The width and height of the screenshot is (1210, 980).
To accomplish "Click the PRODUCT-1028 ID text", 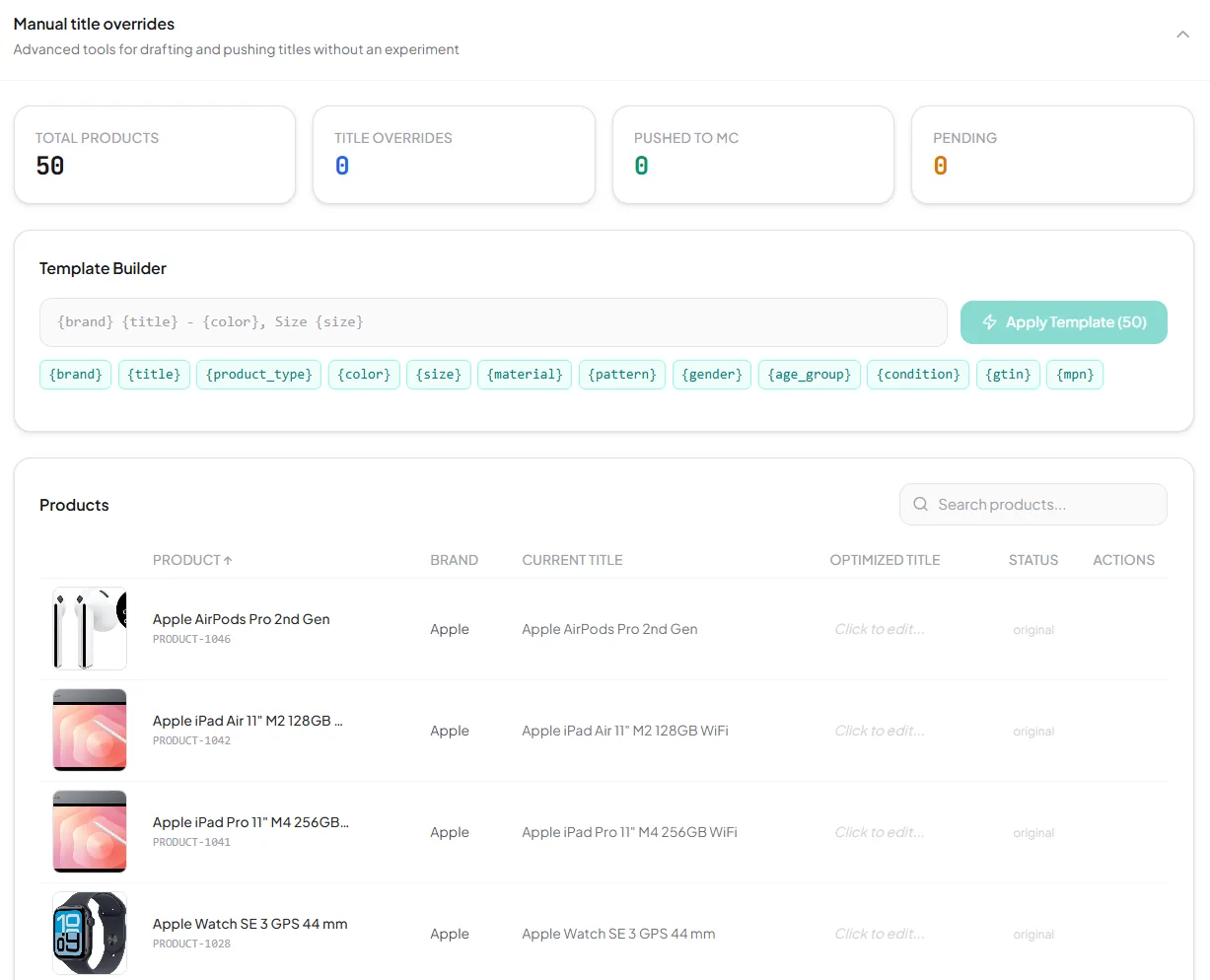I will point(191,944).
